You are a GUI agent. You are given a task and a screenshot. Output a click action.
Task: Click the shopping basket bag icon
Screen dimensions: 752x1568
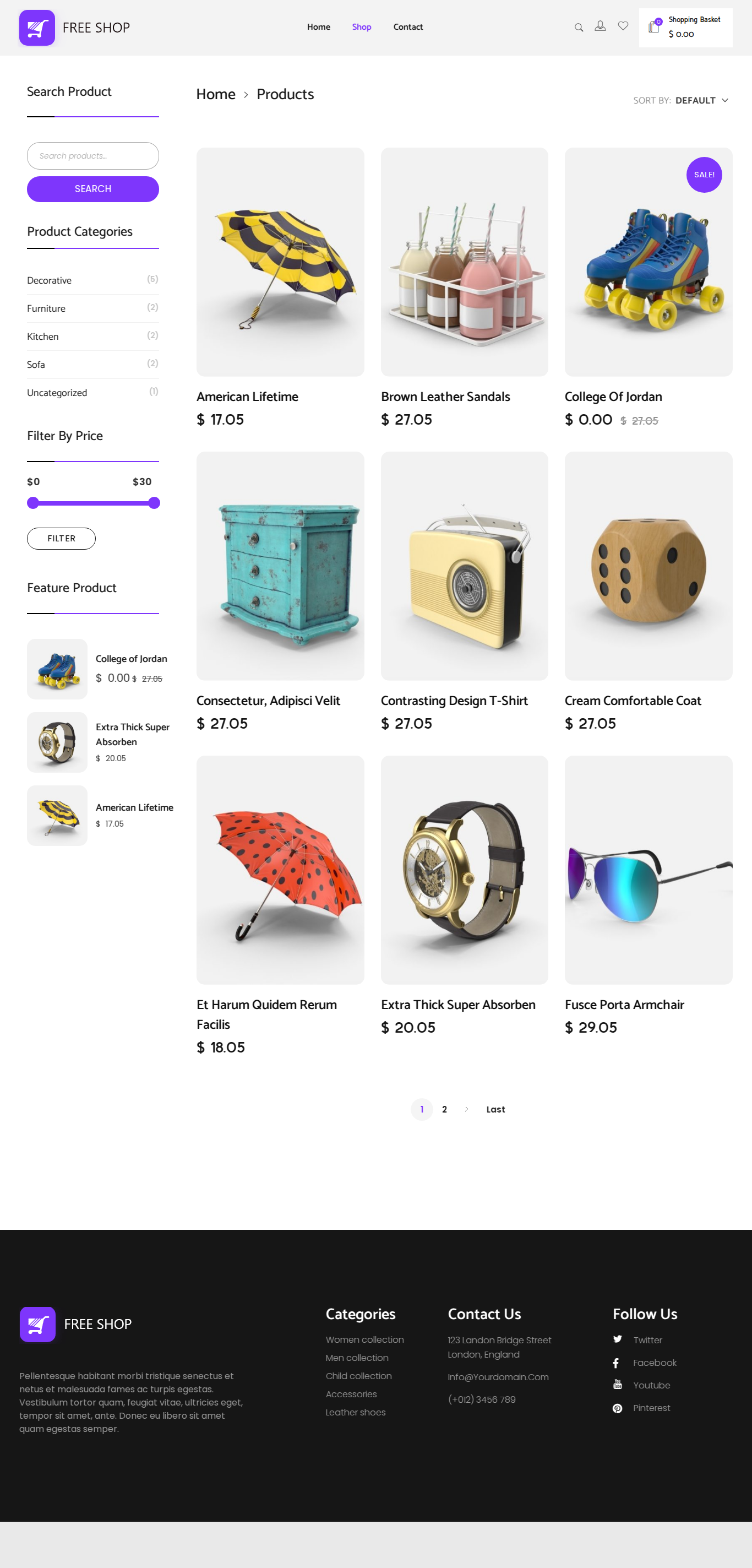click(x=654, y=26)
